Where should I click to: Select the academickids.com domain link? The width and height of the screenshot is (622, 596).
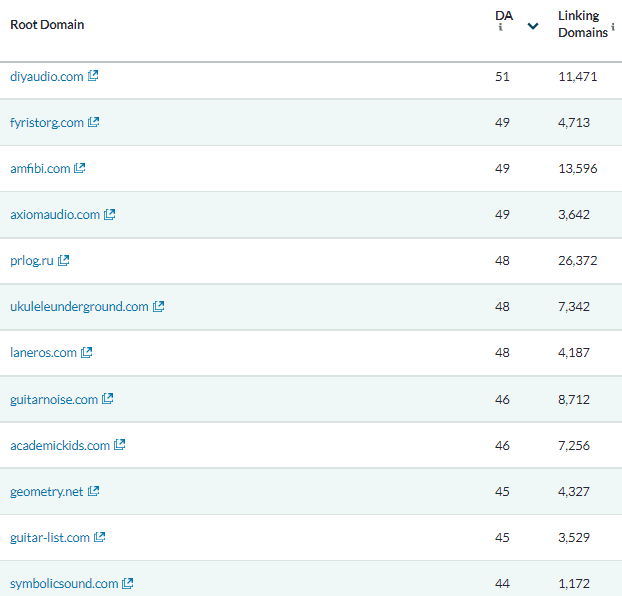click(x=60, y=446)
